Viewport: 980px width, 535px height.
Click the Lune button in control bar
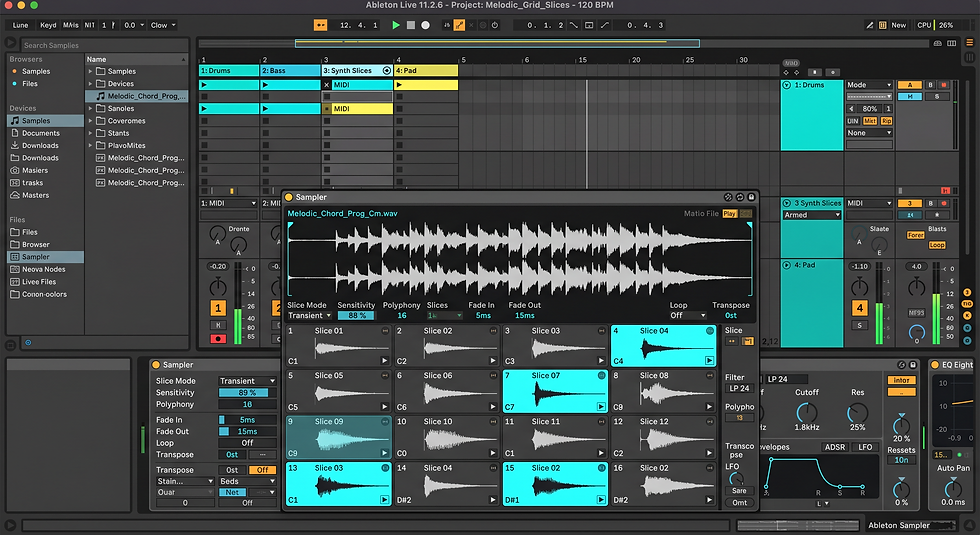pos(21,25)
